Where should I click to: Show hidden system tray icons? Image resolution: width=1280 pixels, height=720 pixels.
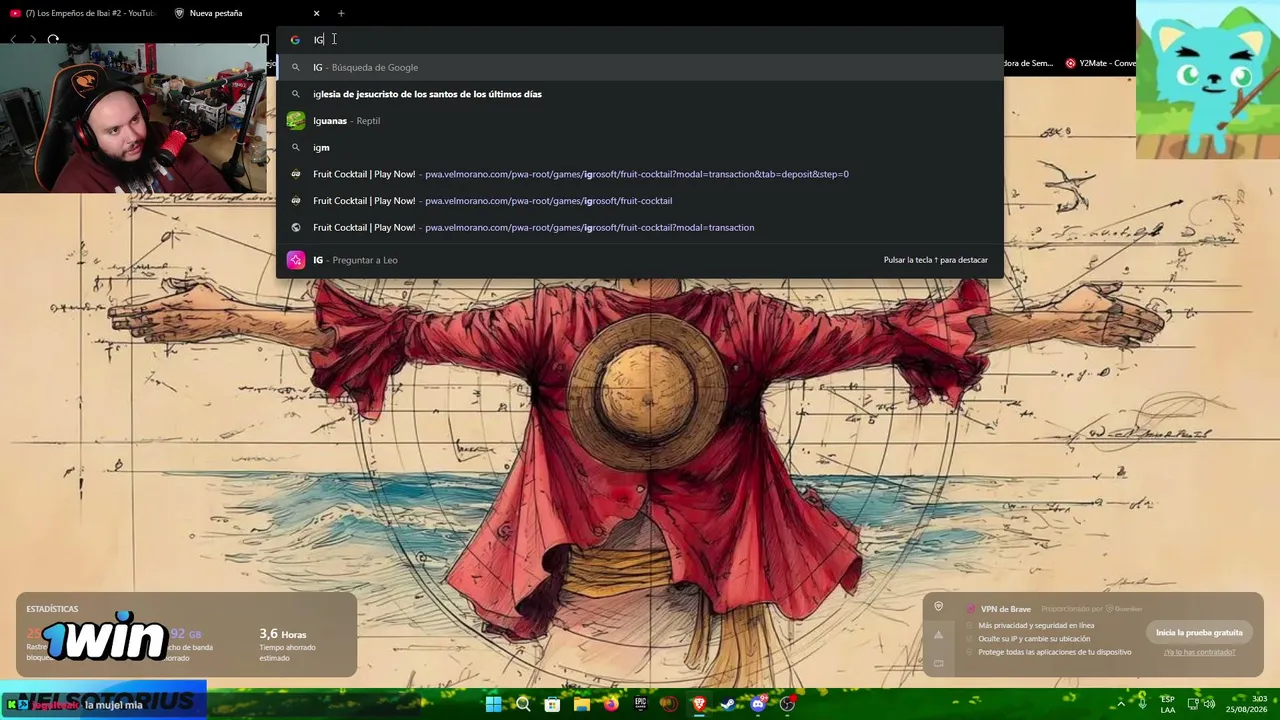tap(1120, 704)
